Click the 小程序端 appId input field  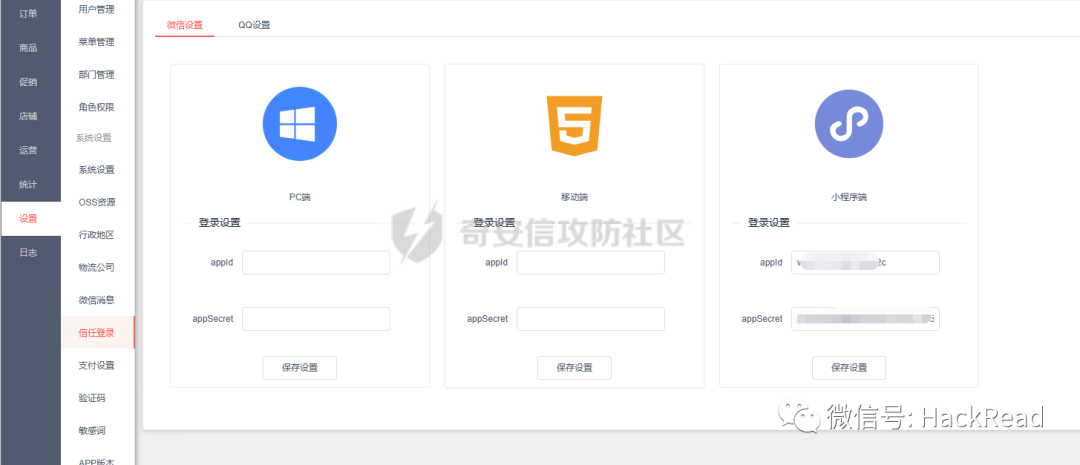(x=865, y=262)
